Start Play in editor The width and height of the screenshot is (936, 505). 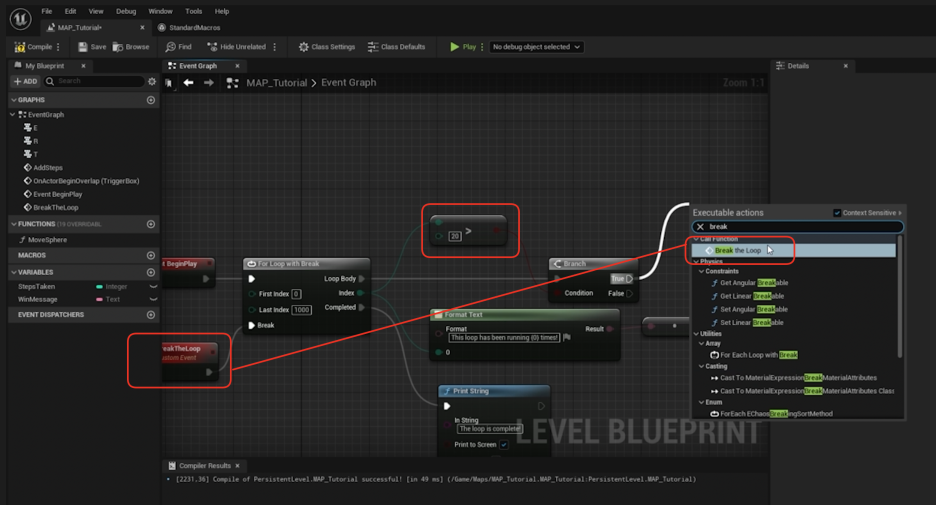pyautogui.click(x=463, y=47)
